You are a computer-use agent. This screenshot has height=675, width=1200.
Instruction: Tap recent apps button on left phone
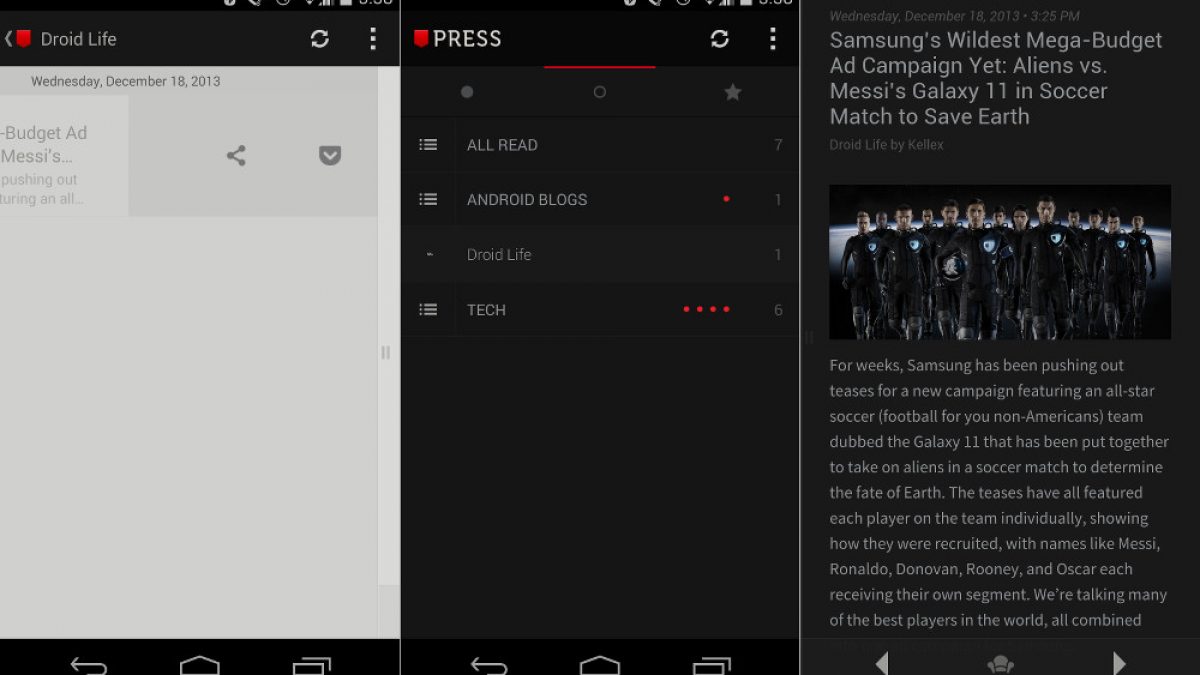tap(311, 665)
